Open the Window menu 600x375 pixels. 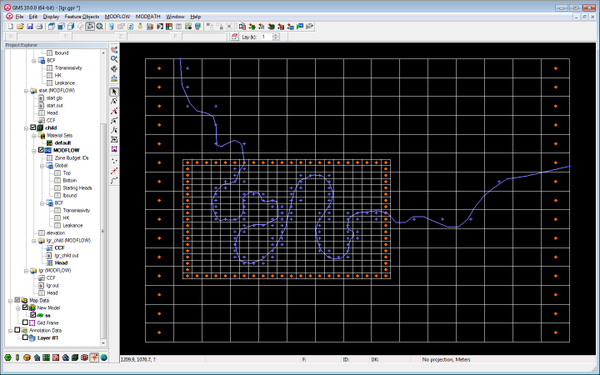point(175,16)
